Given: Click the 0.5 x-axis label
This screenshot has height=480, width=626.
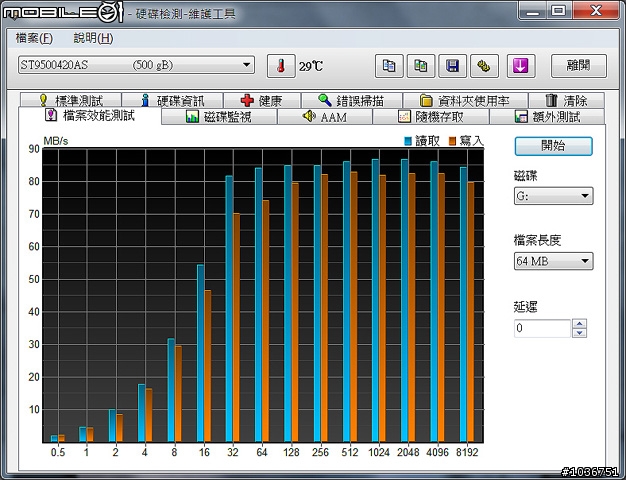Looking at the screenshot, I should (58, 452).
